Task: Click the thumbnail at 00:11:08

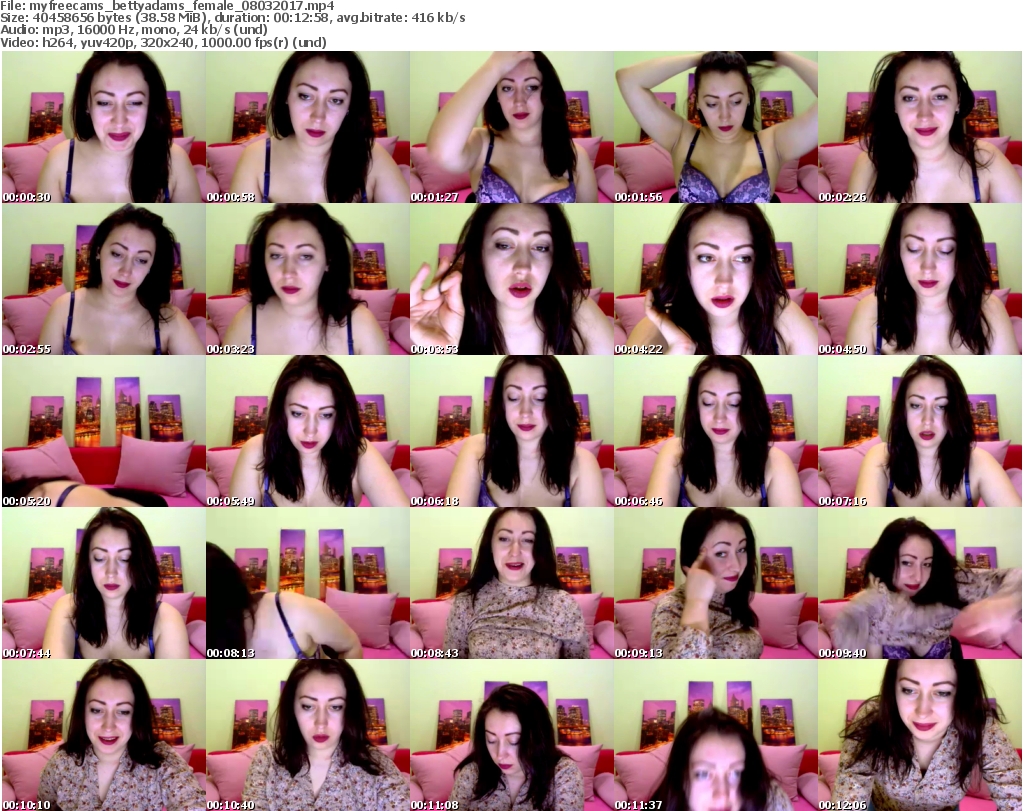Action: [x=511, y=735]
